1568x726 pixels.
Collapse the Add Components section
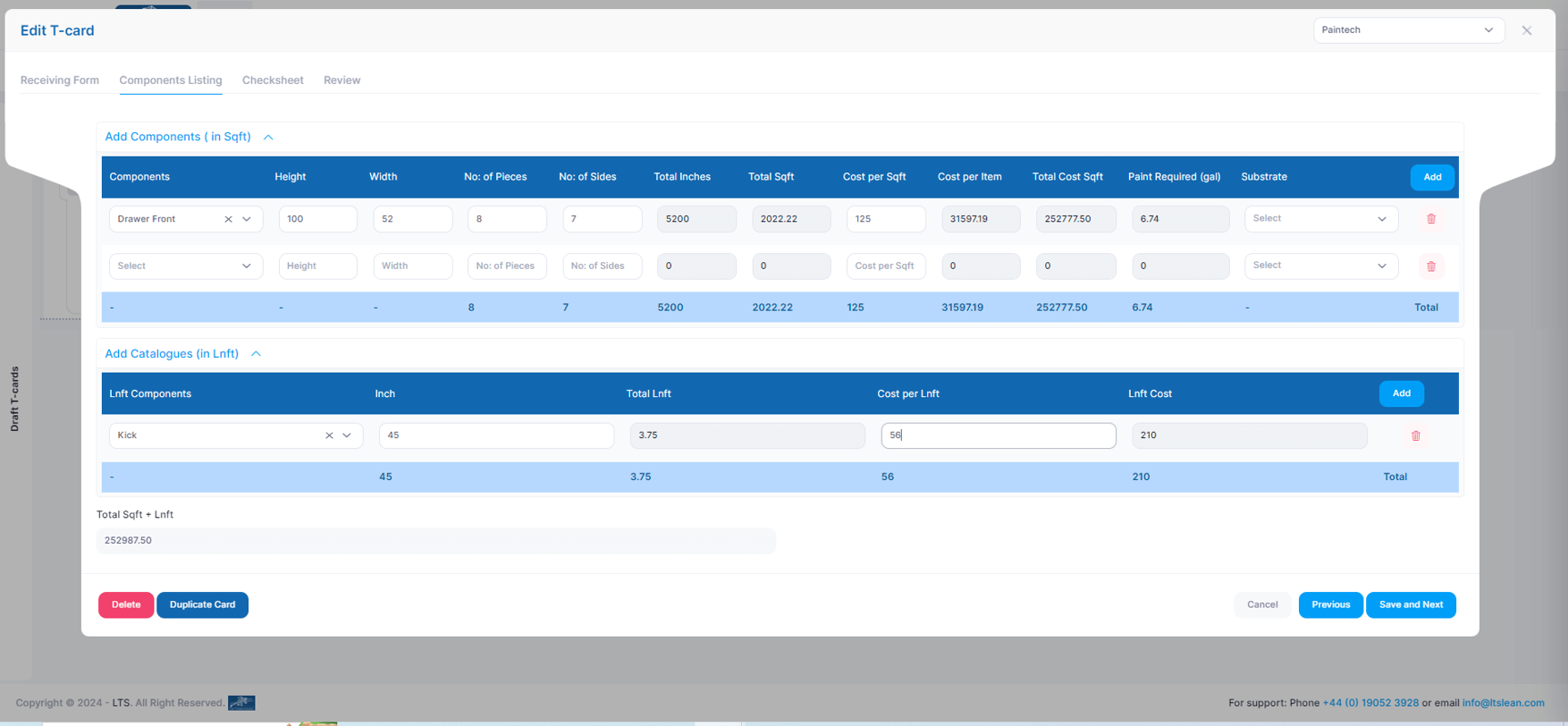(x=268, y=138)
